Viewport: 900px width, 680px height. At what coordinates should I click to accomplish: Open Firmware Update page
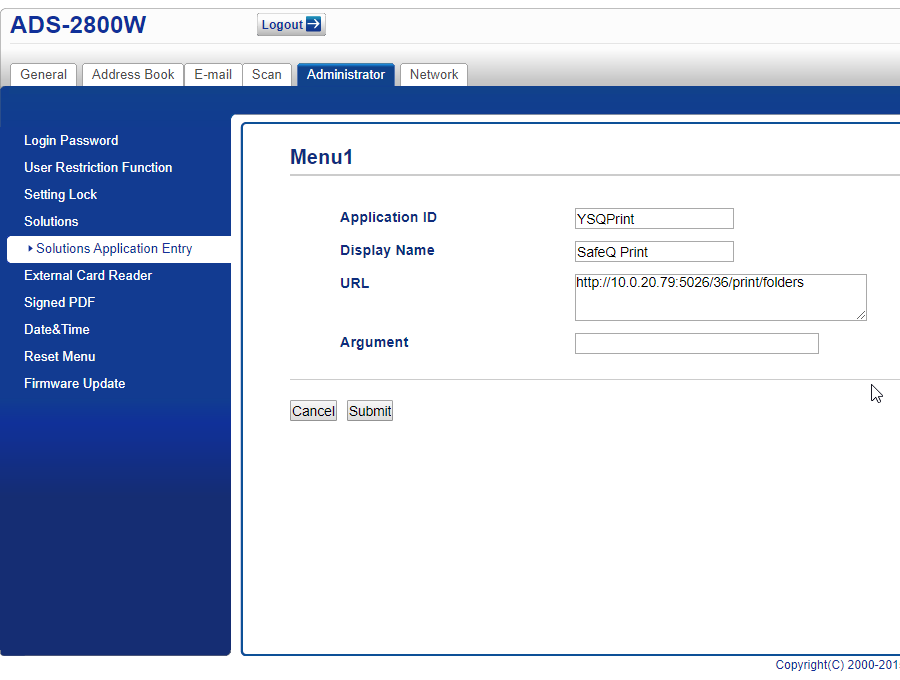(75, 384)
